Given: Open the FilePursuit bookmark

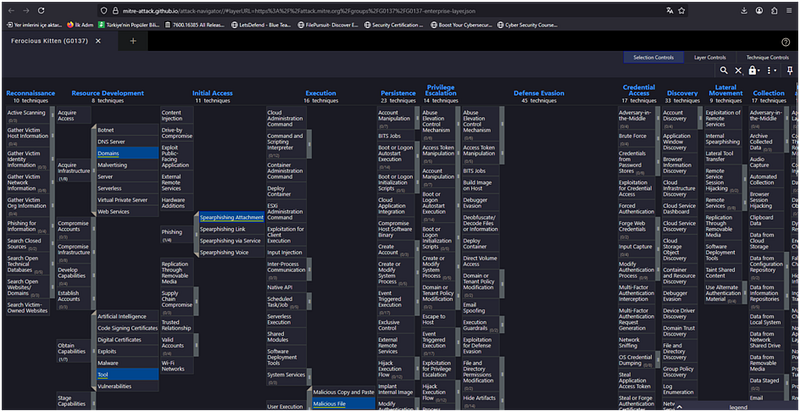Looking at the screenshot, I should coord(329,24).
